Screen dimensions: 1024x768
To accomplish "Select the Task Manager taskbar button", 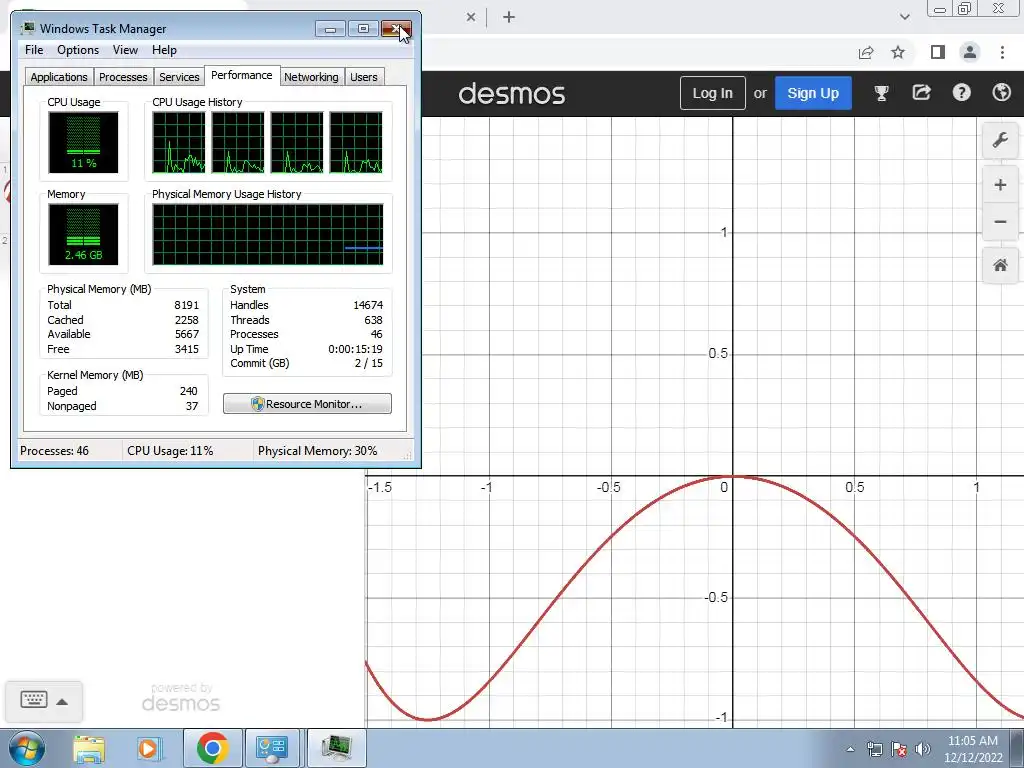I will point(336,748).
